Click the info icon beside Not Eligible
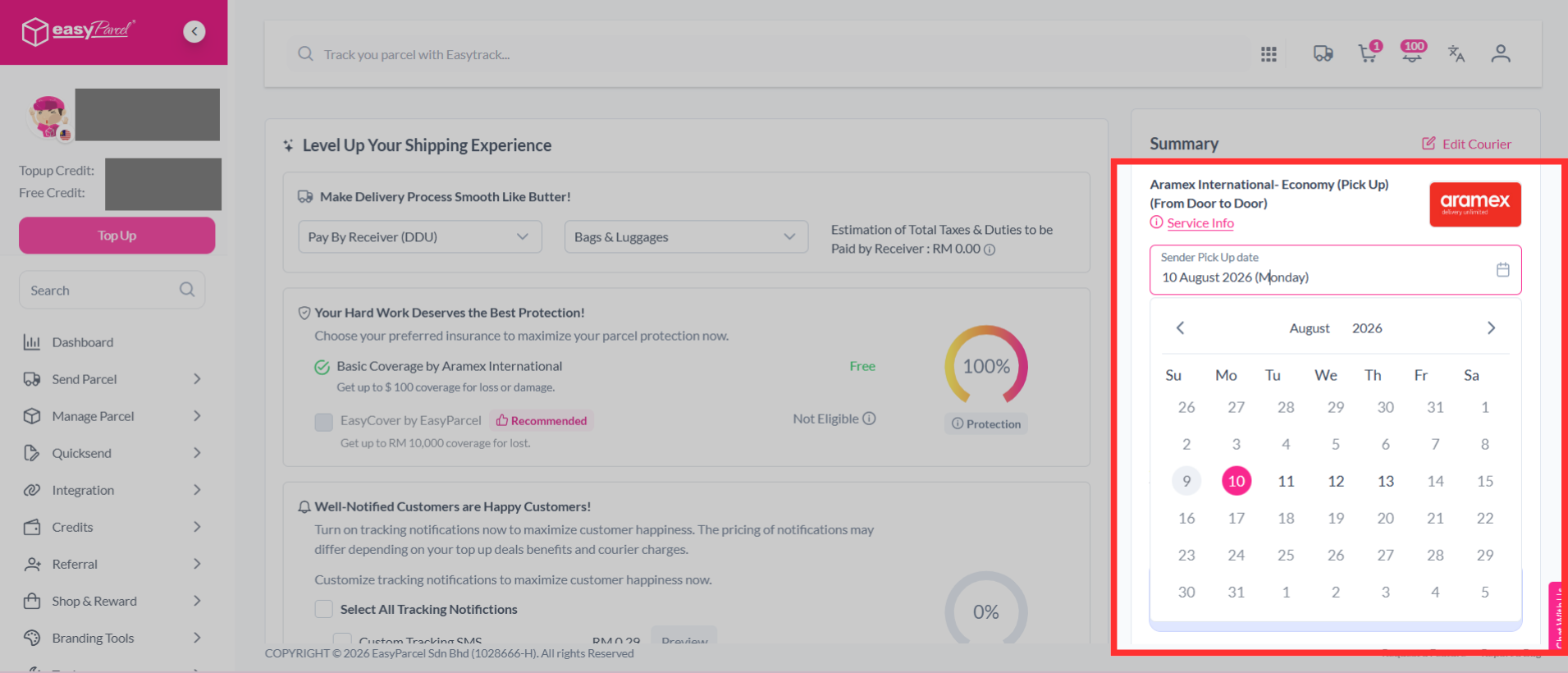 (x=870, y=419)
